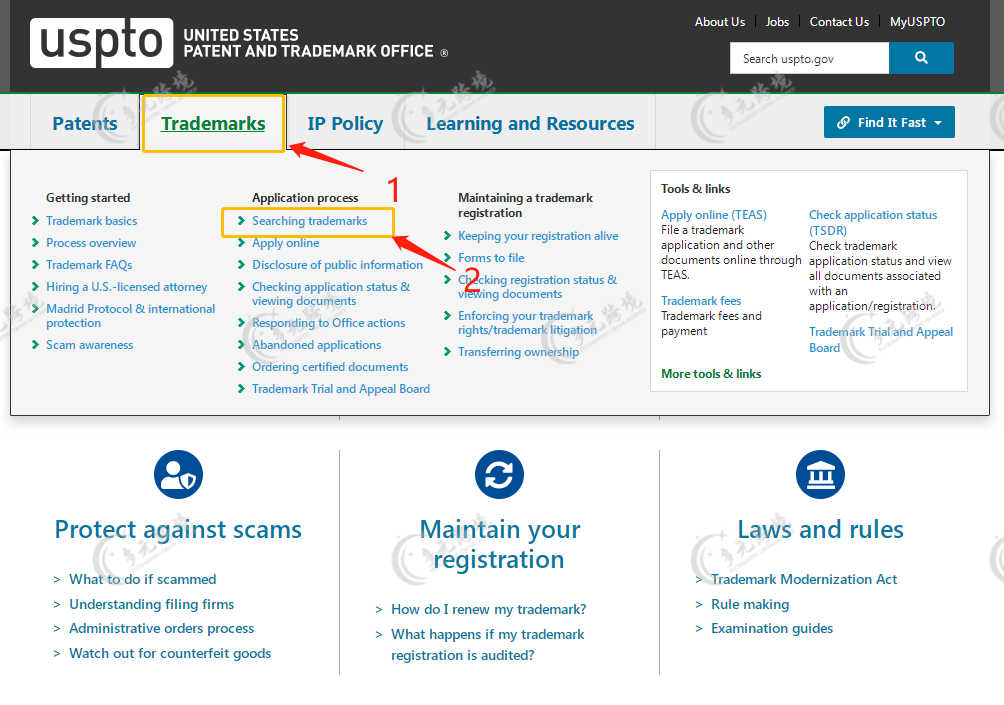Screen dimensions: 1004x705
Task: Go to About Us page
Action: [720, 22]
